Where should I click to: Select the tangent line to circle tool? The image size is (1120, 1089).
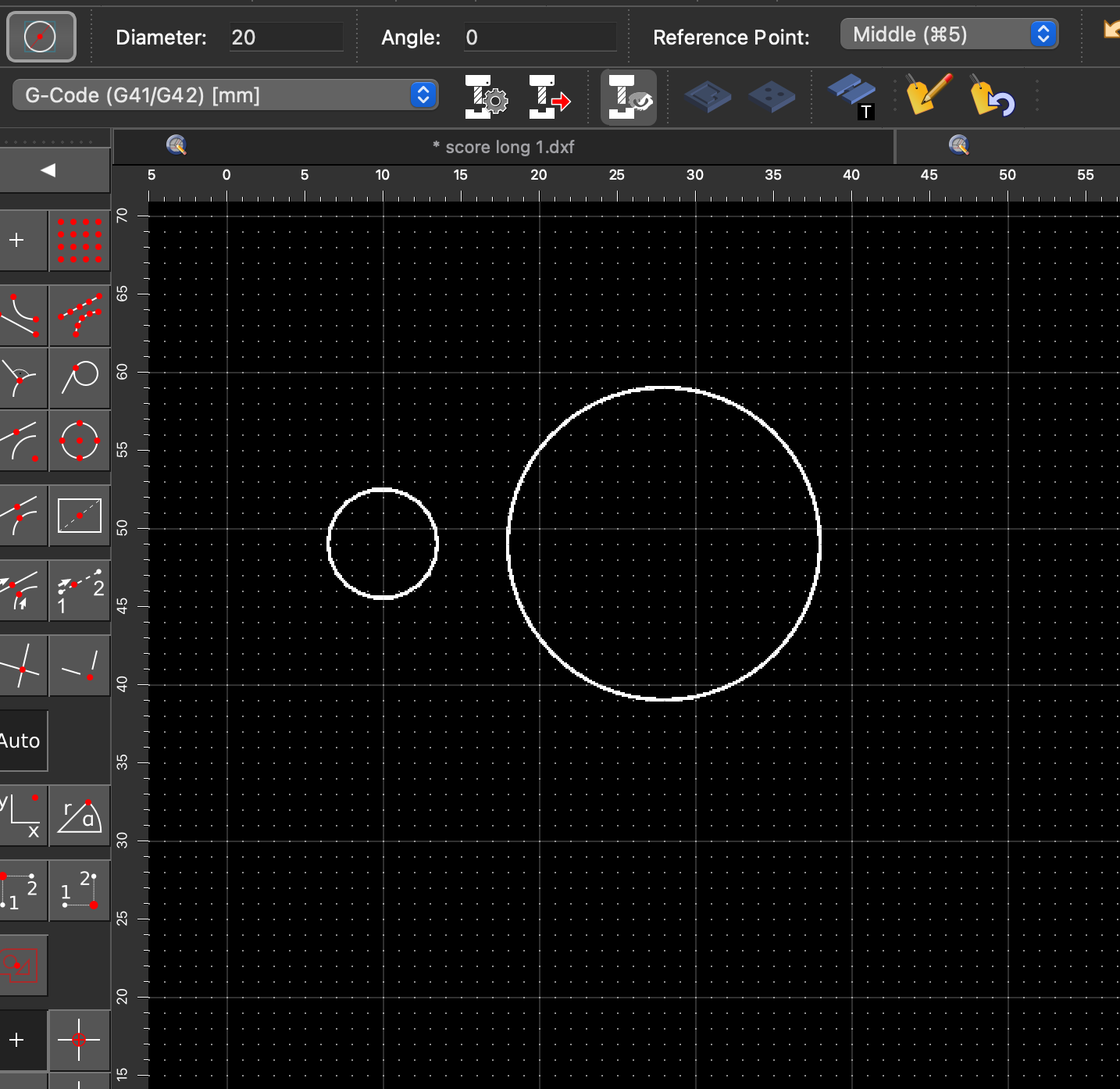pyautogui.click(x=80, y=378)
